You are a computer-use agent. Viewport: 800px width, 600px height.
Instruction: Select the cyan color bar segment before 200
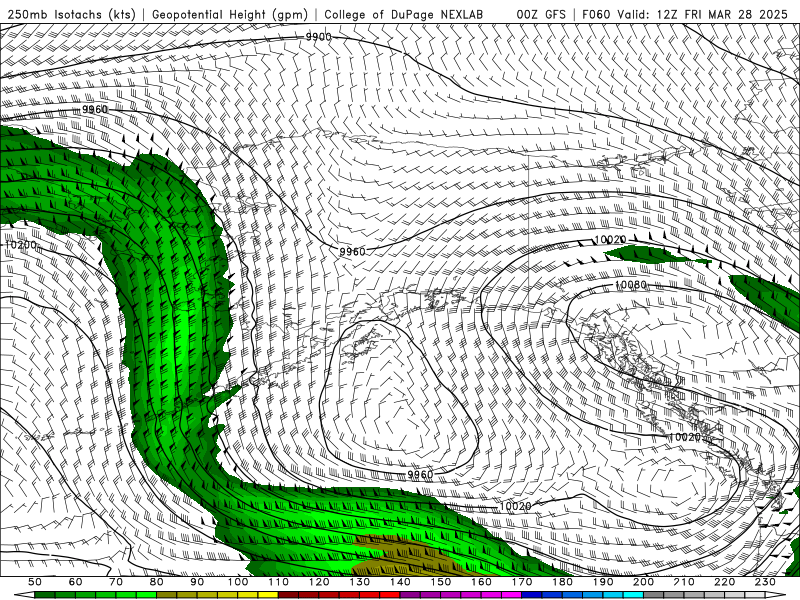[633, 595]
